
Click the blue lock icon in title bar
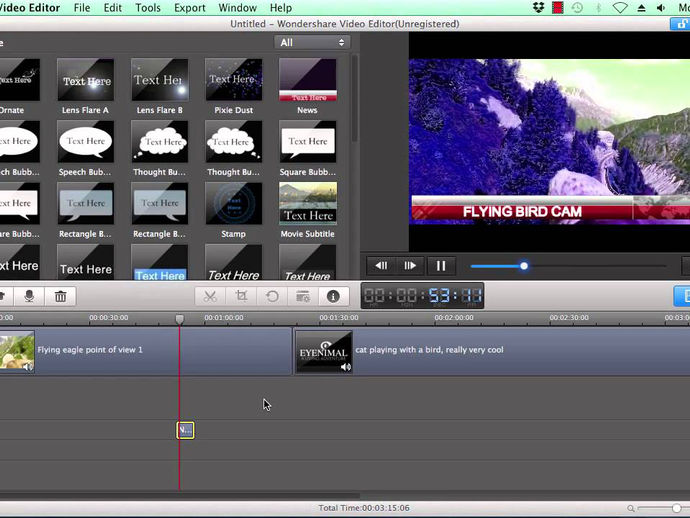pos(680,24)
